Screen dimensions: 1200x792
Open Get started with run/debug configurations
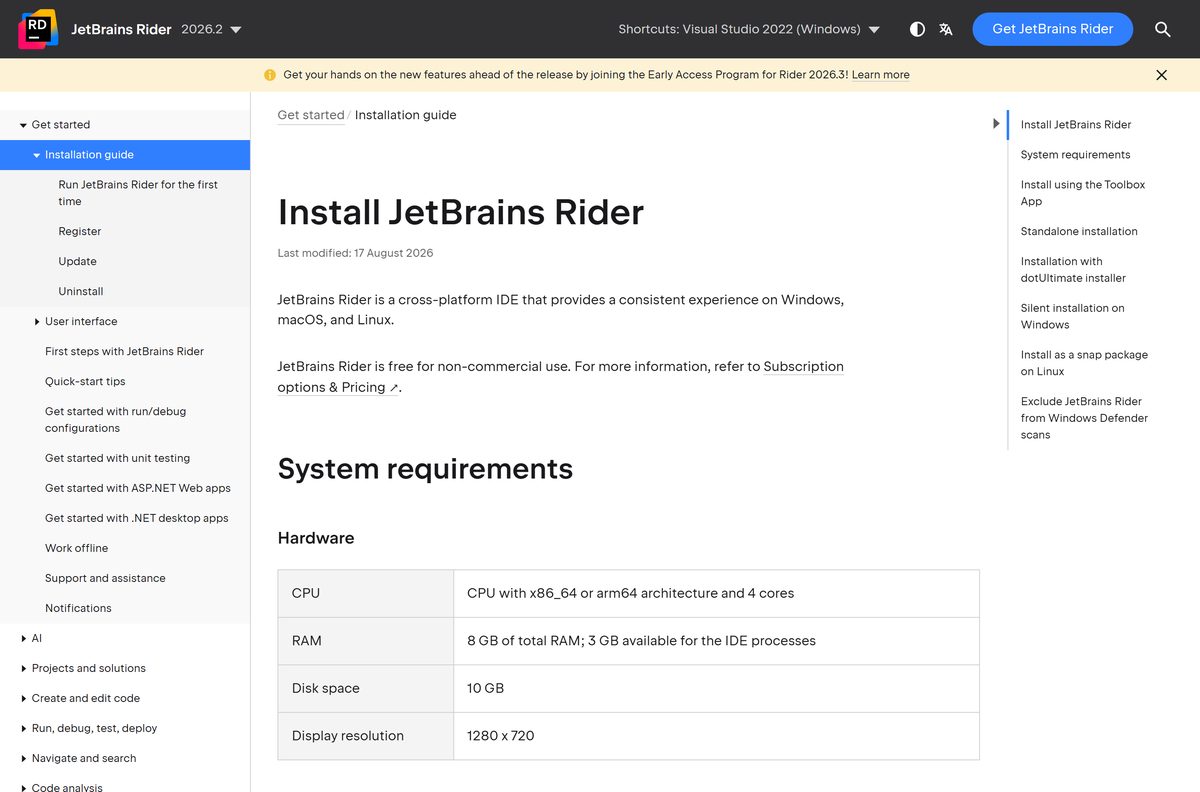click(115, 419)
